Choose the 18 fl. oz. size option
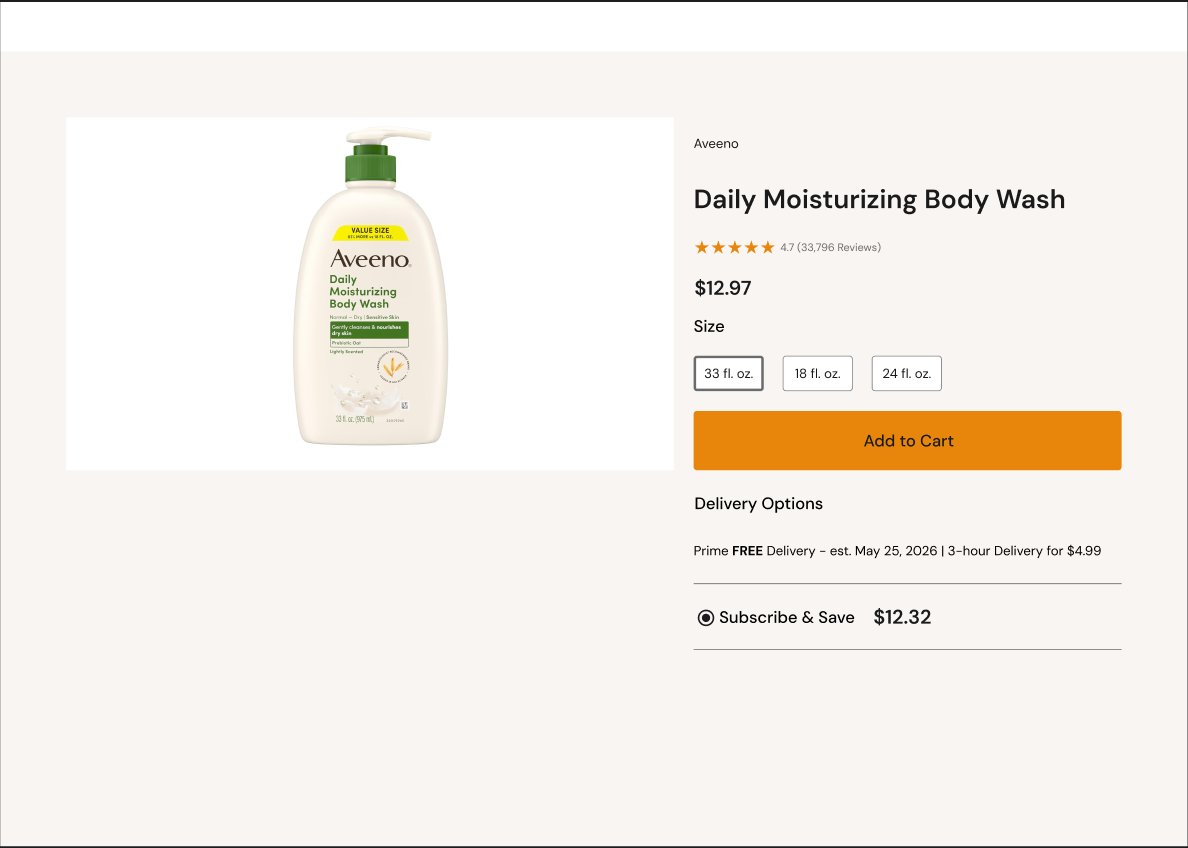Screen dimensions: 1188x848 click(818, 374)
